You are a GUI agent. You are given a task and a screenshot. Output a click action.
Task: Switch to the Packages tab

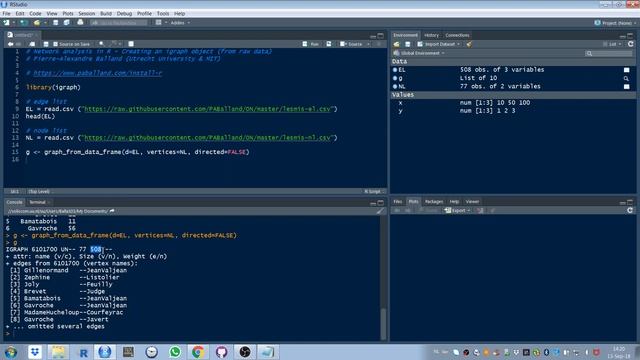tap(434, 202)
